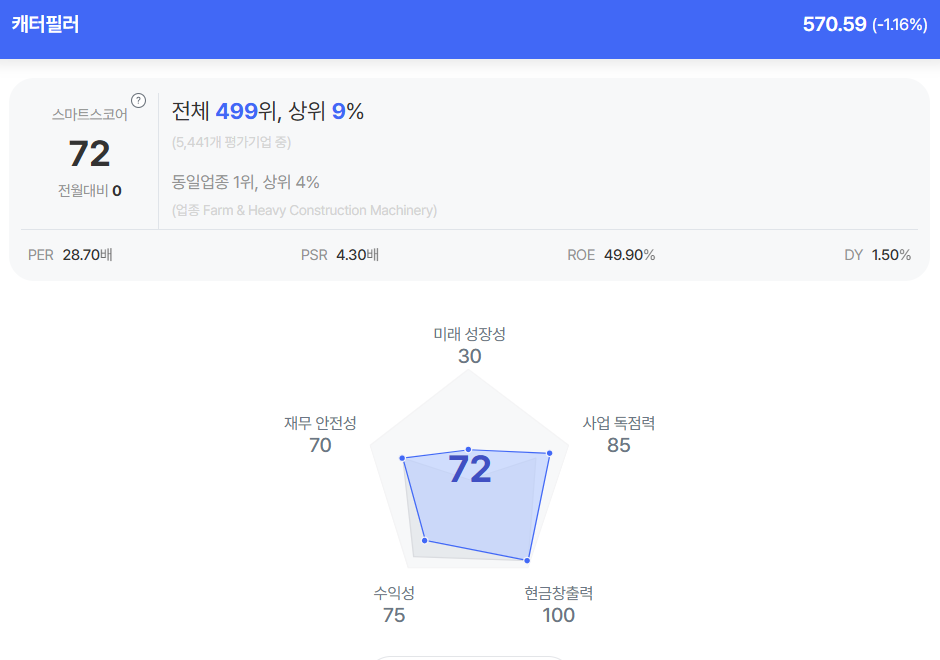Click the 72 score in the radar center
Viewport: 940px width, 660px height.
[x=469, y=470]
